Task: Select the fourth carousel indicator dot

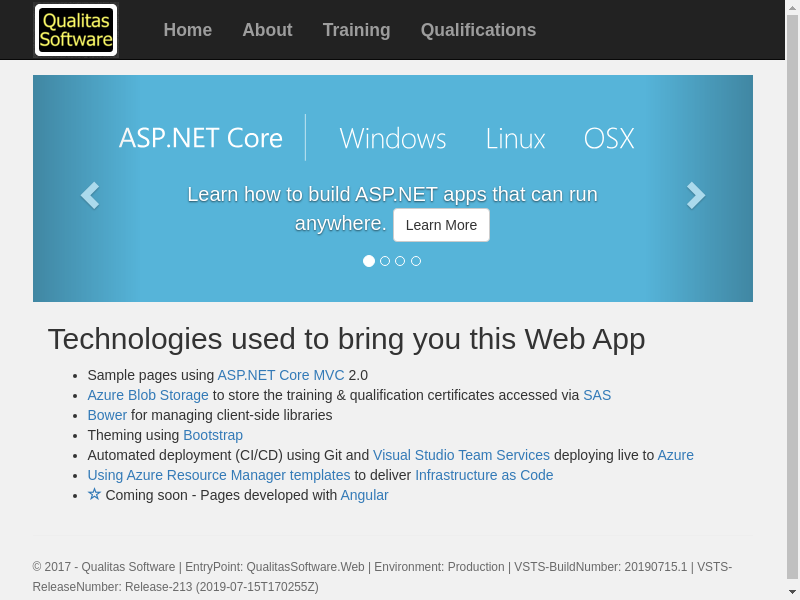Action: point(416,261)
